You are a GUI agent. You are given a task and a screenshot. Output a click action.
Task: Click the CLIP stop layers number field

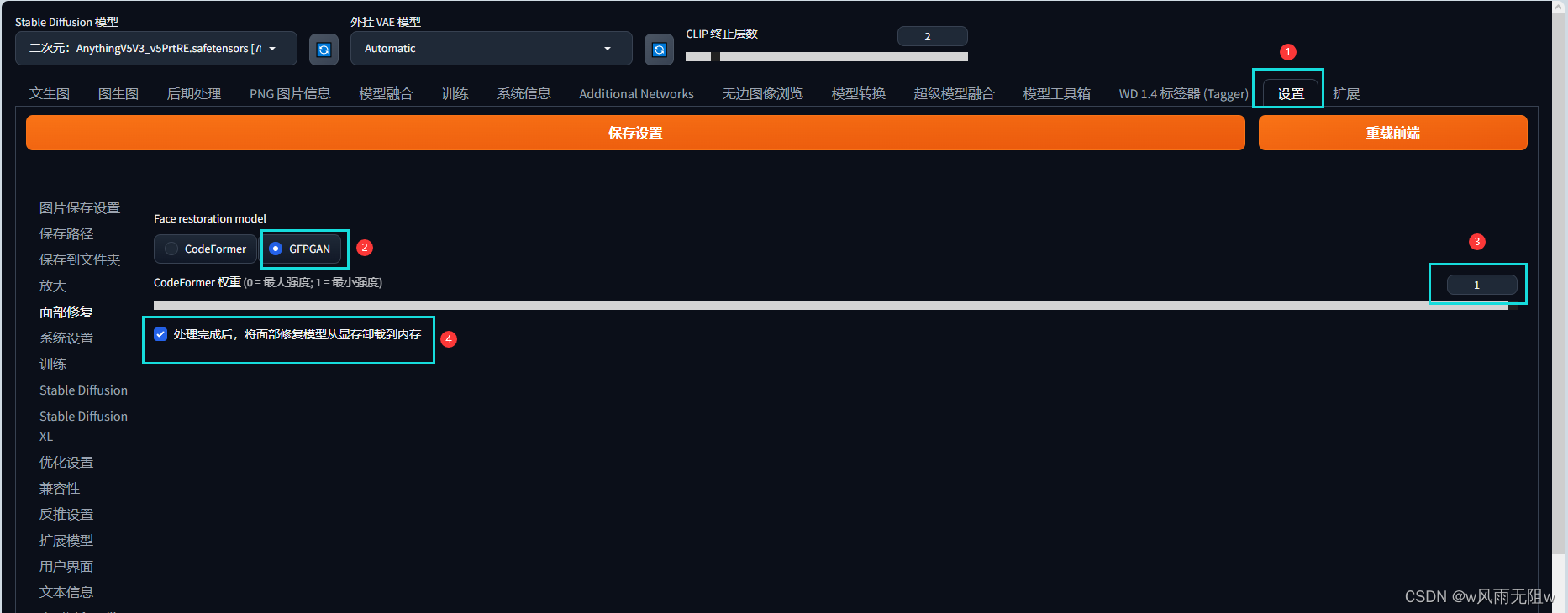tap(933, 36)
